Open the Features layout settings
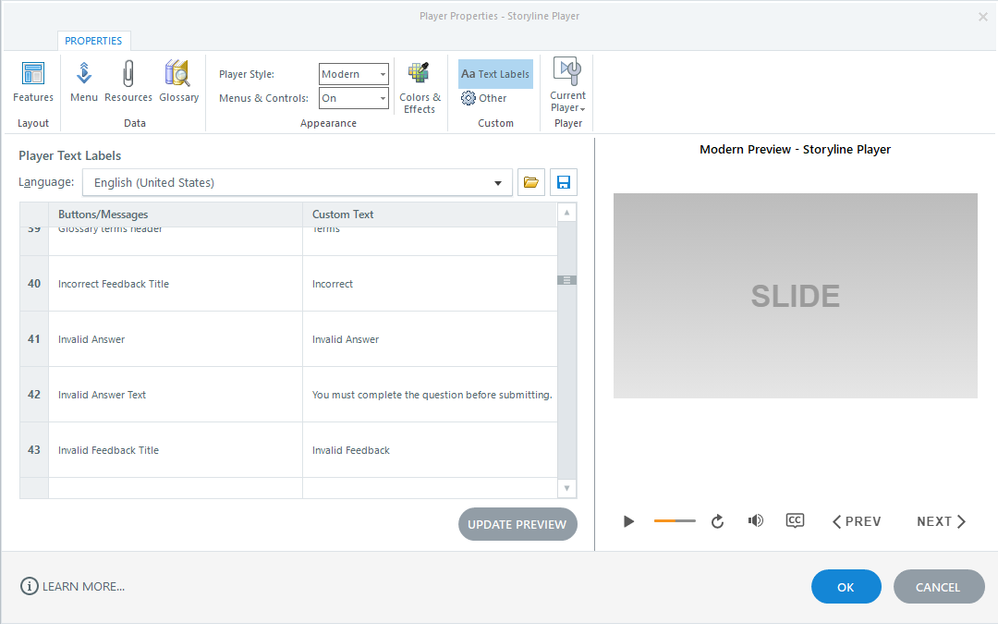The height and width of the screenshot is (624, 998). [x=33, y=82]
